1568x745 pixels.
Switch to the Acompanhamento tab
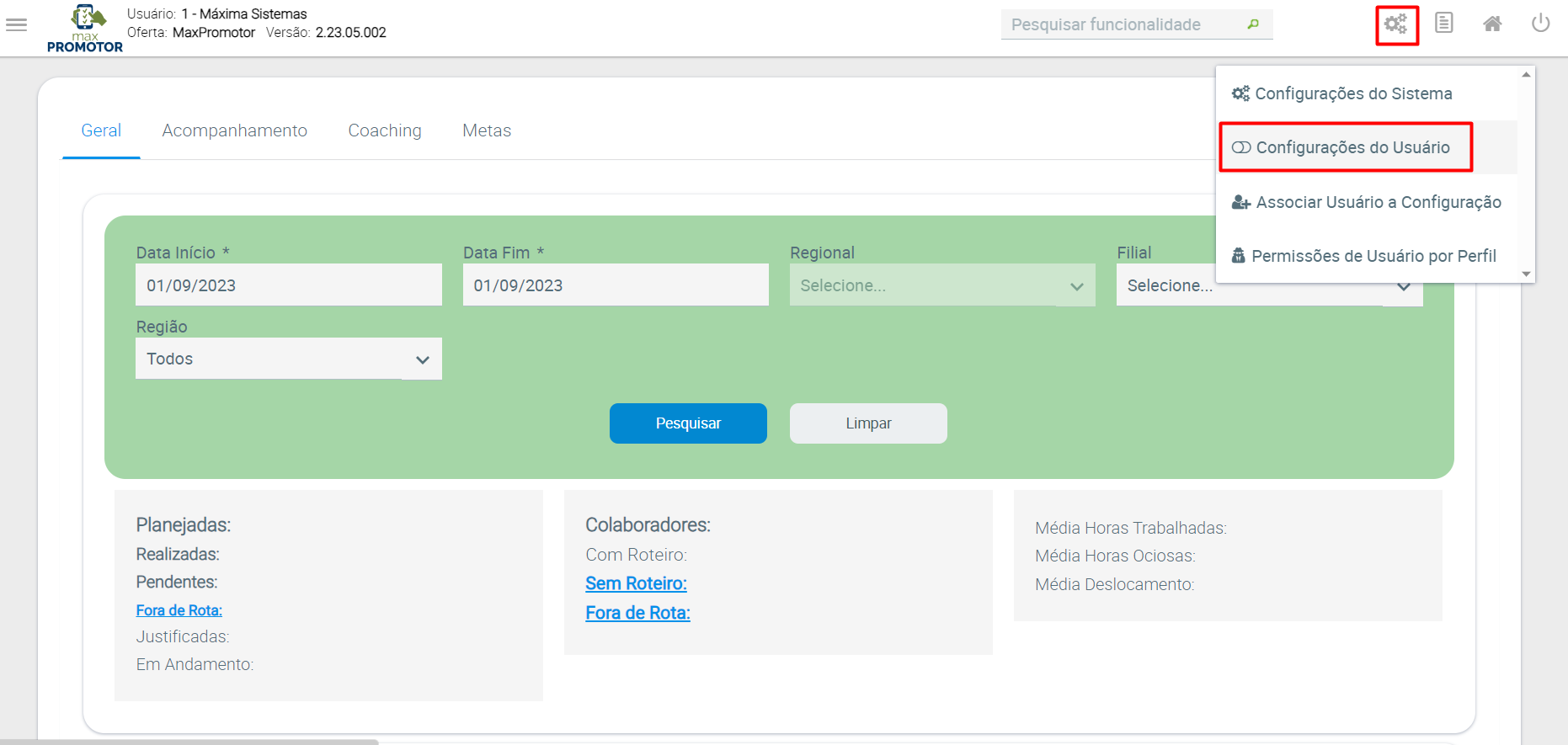point(234,130)
